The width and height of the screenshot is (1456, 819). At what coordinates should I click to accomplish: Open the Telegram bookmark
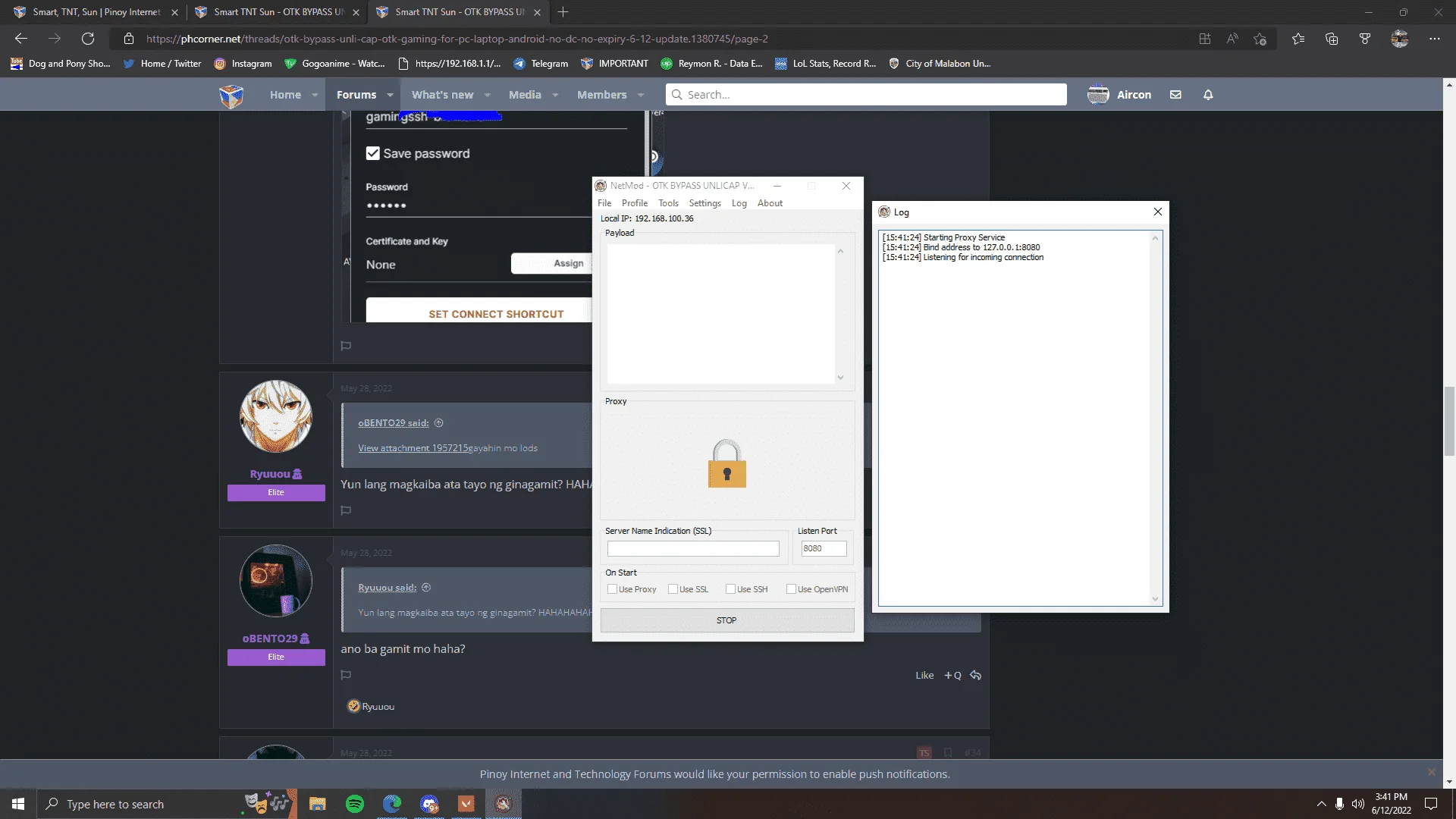tap(541, 64)
